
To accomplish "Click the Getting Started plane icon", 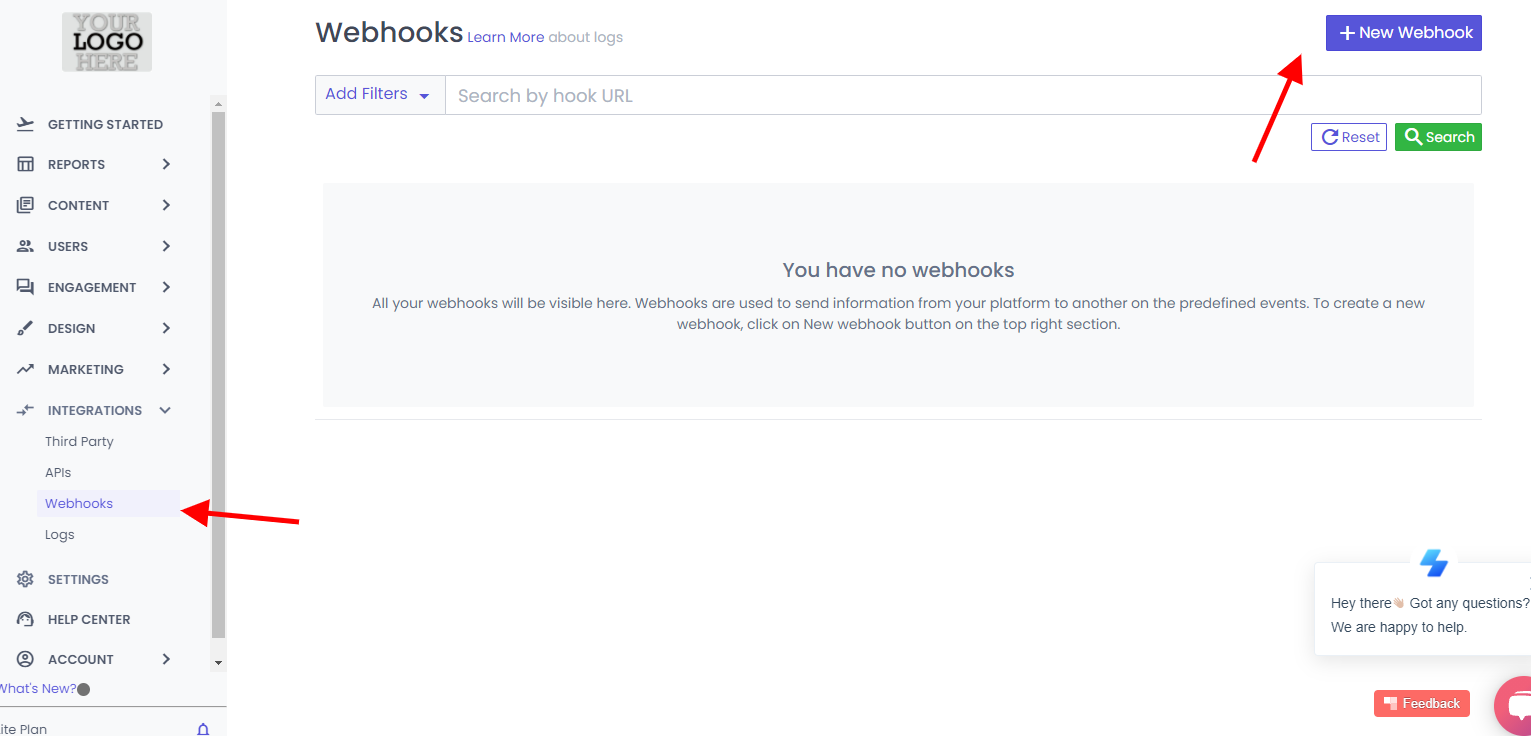I will click(x=26, y=124).
